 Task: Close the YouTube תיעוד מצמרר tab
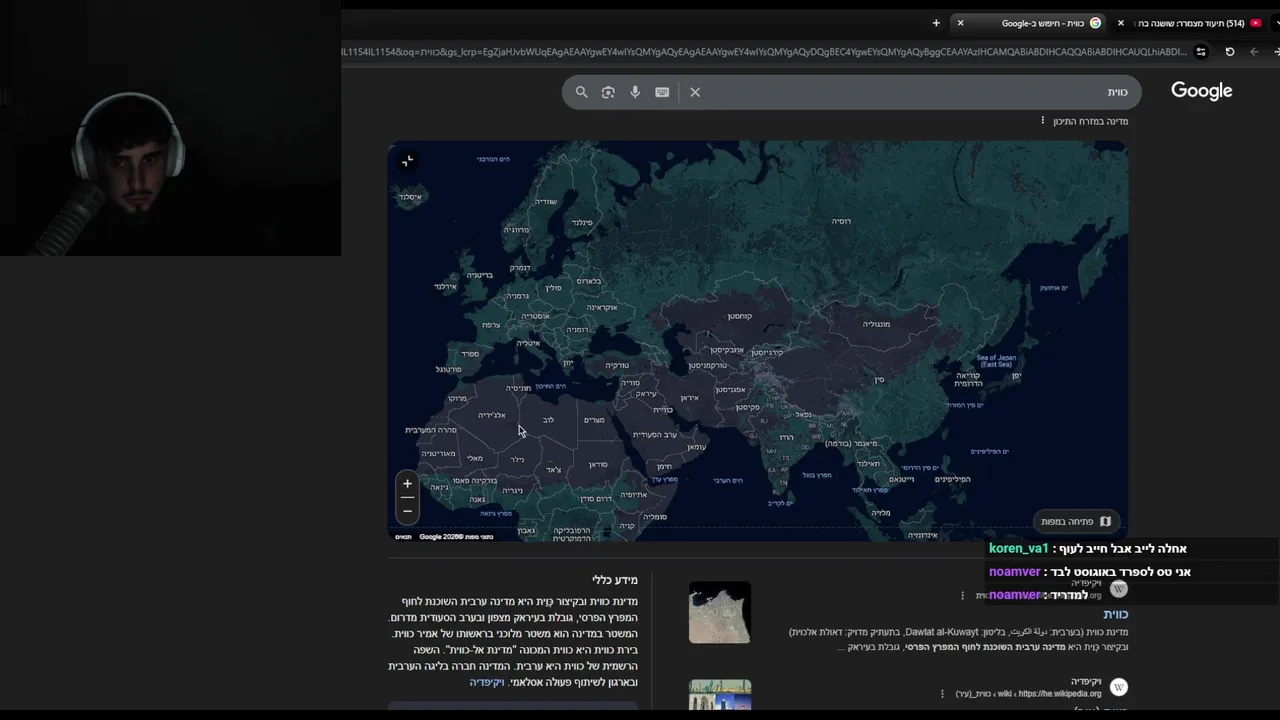click(1120, 23)
